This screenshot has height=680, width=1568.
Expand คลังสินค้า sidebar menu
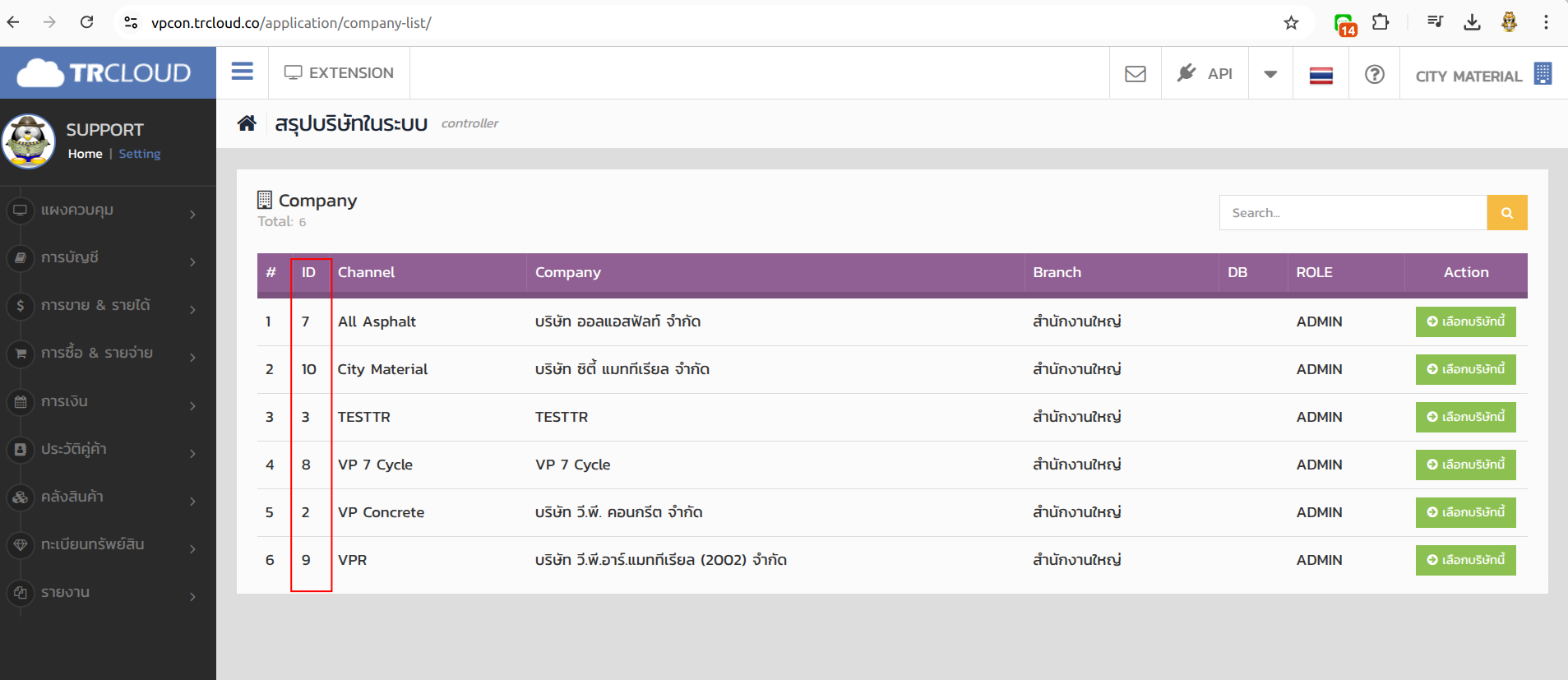tap(108, 497)
